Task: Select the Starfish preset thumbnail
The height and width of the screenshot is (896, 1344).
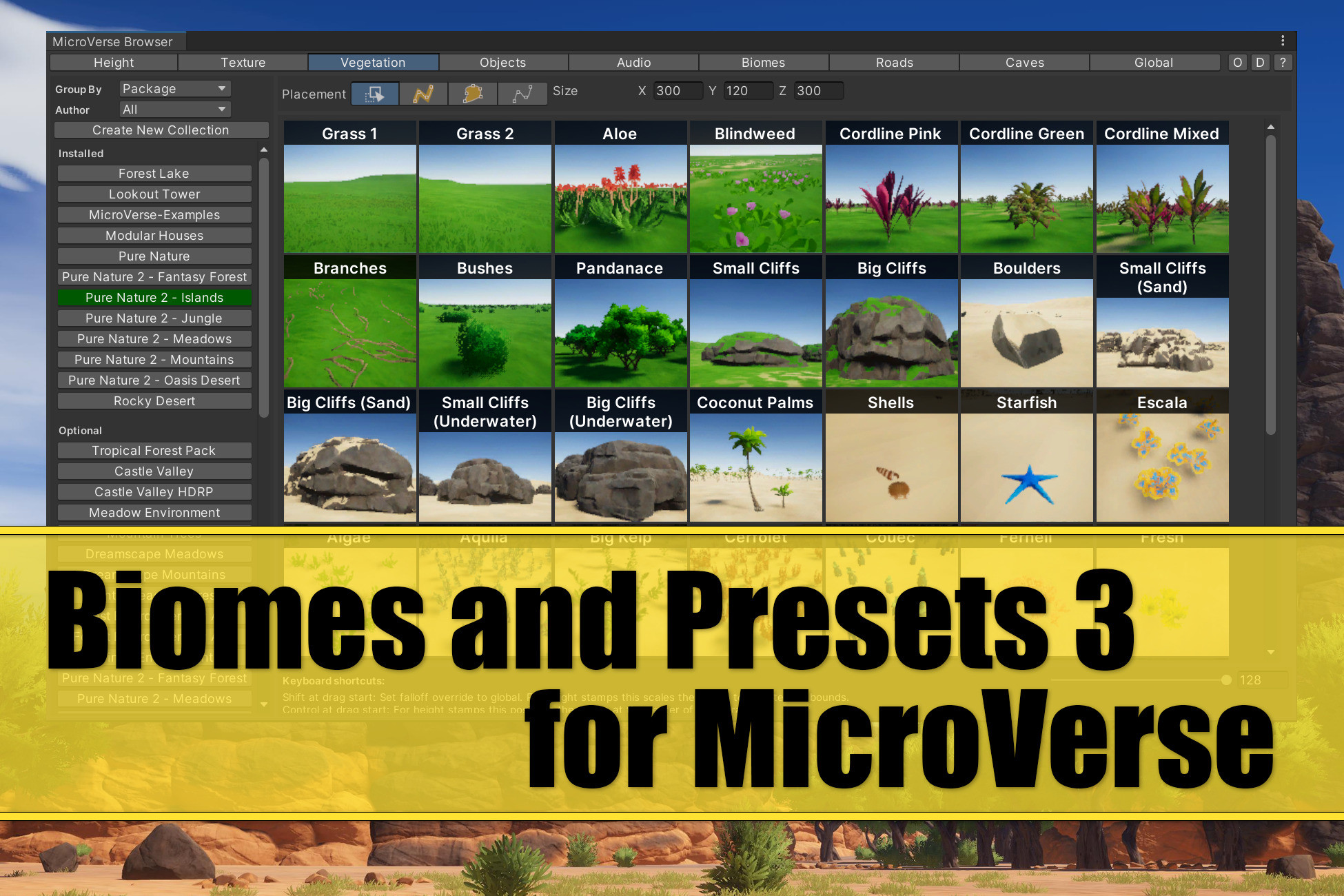Action: pyautogui.click(x=1027, y=456)
